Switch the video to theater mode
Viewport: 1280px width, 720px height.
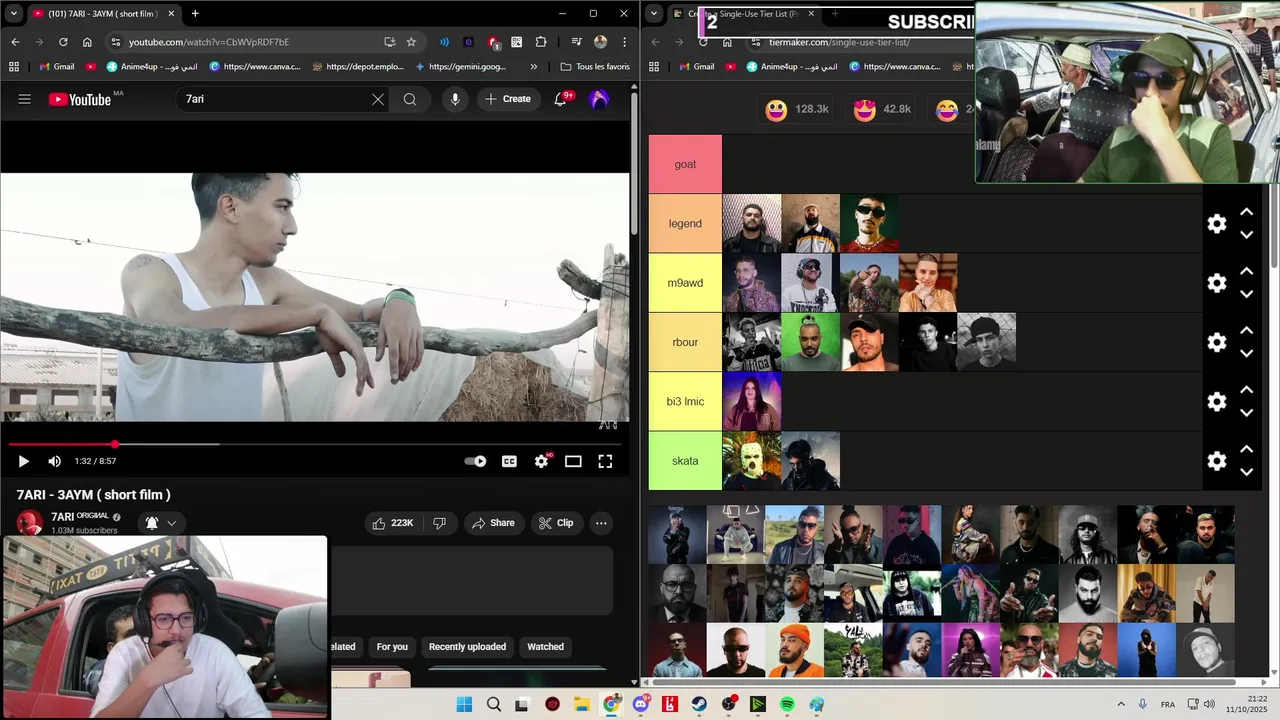573,461
